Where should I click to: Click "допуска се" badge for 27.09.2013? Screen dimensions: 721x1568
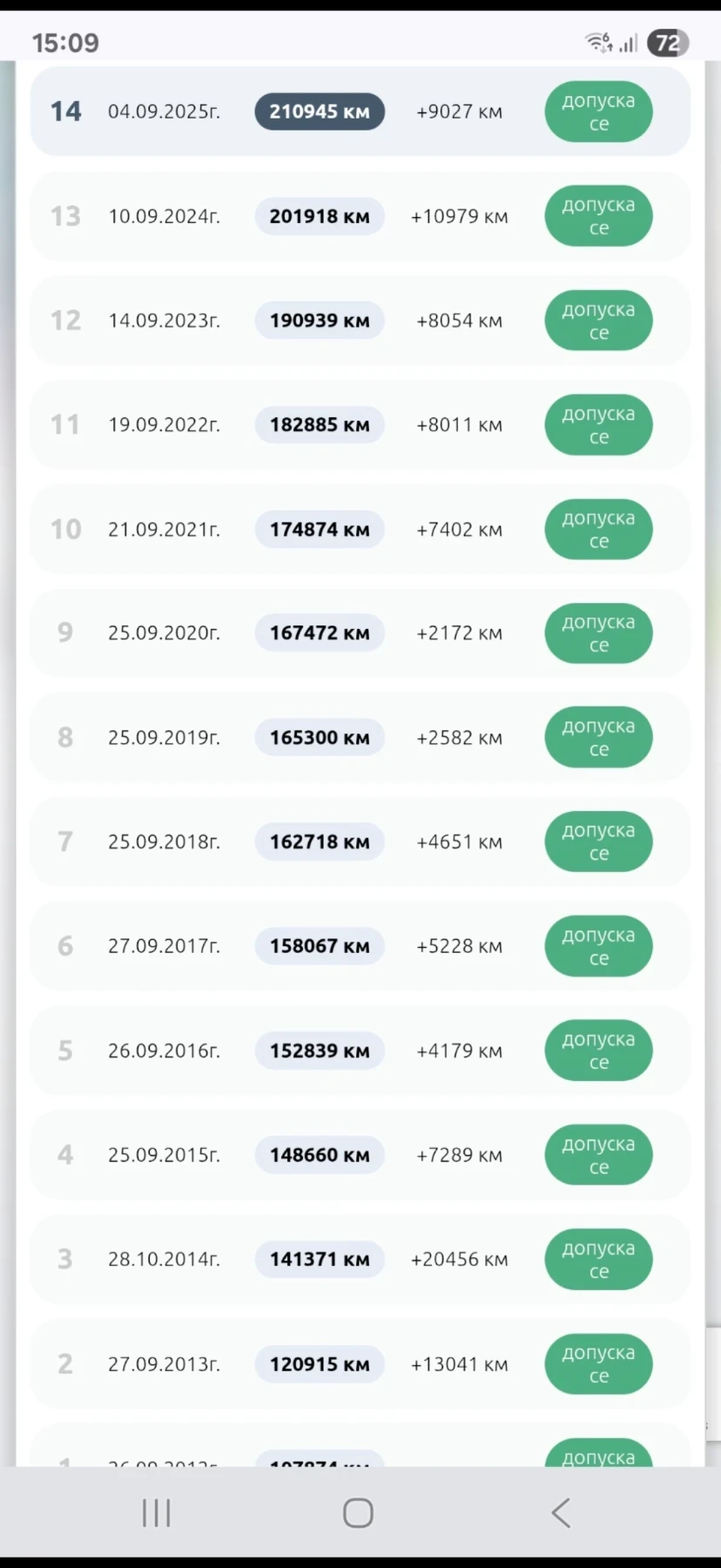(598, 1364)
